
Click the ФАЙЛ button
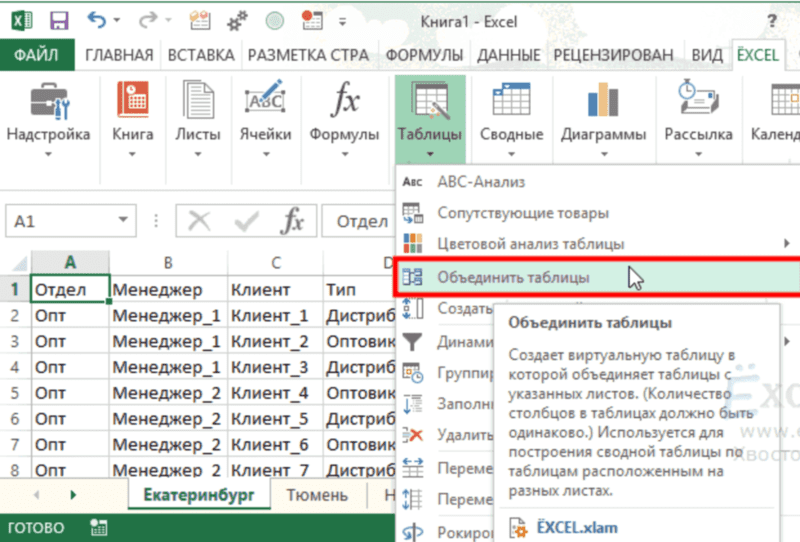(x=39, y=55)
